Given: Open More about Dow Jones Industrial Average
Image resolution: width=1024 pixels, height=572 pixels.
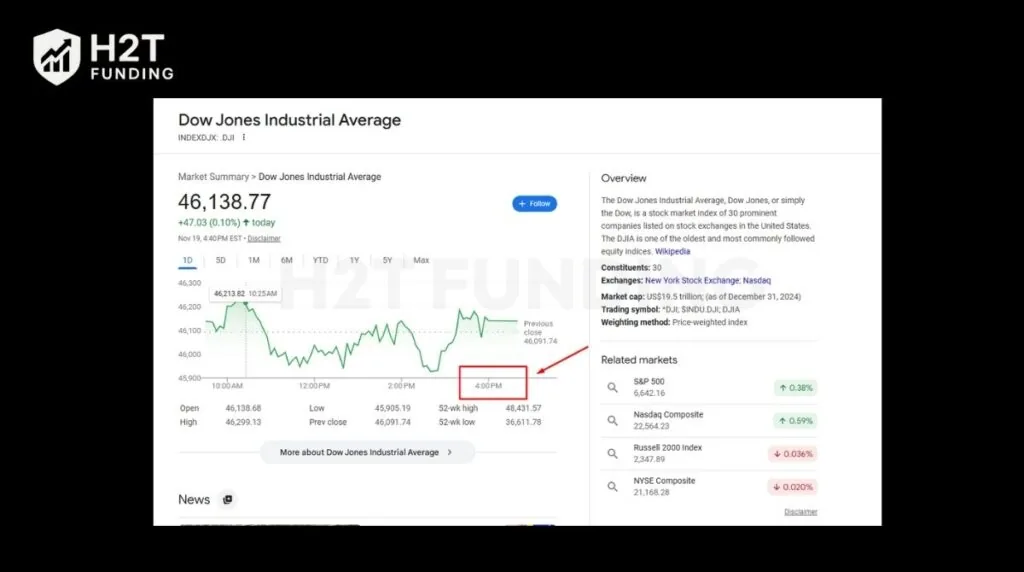Looking at the screenshot, I should point(367,452).
